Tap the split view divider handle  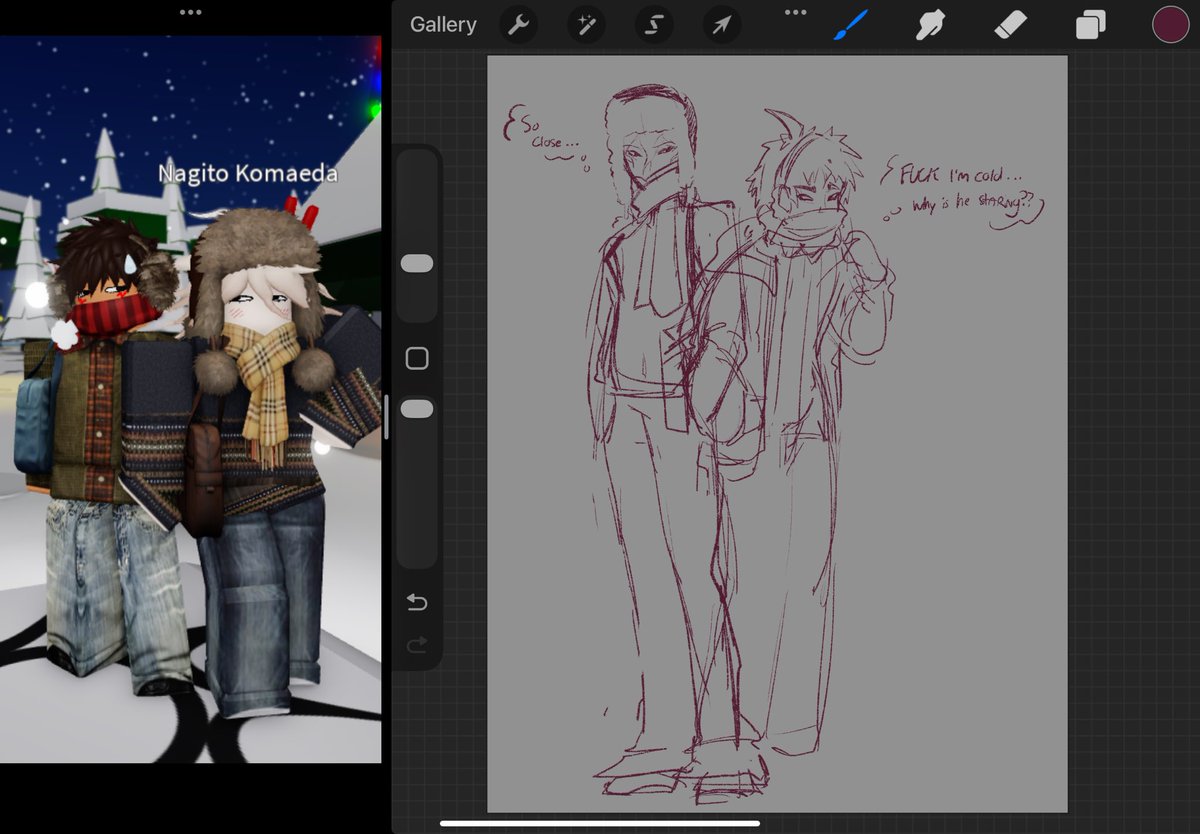[x=386, y=417]
